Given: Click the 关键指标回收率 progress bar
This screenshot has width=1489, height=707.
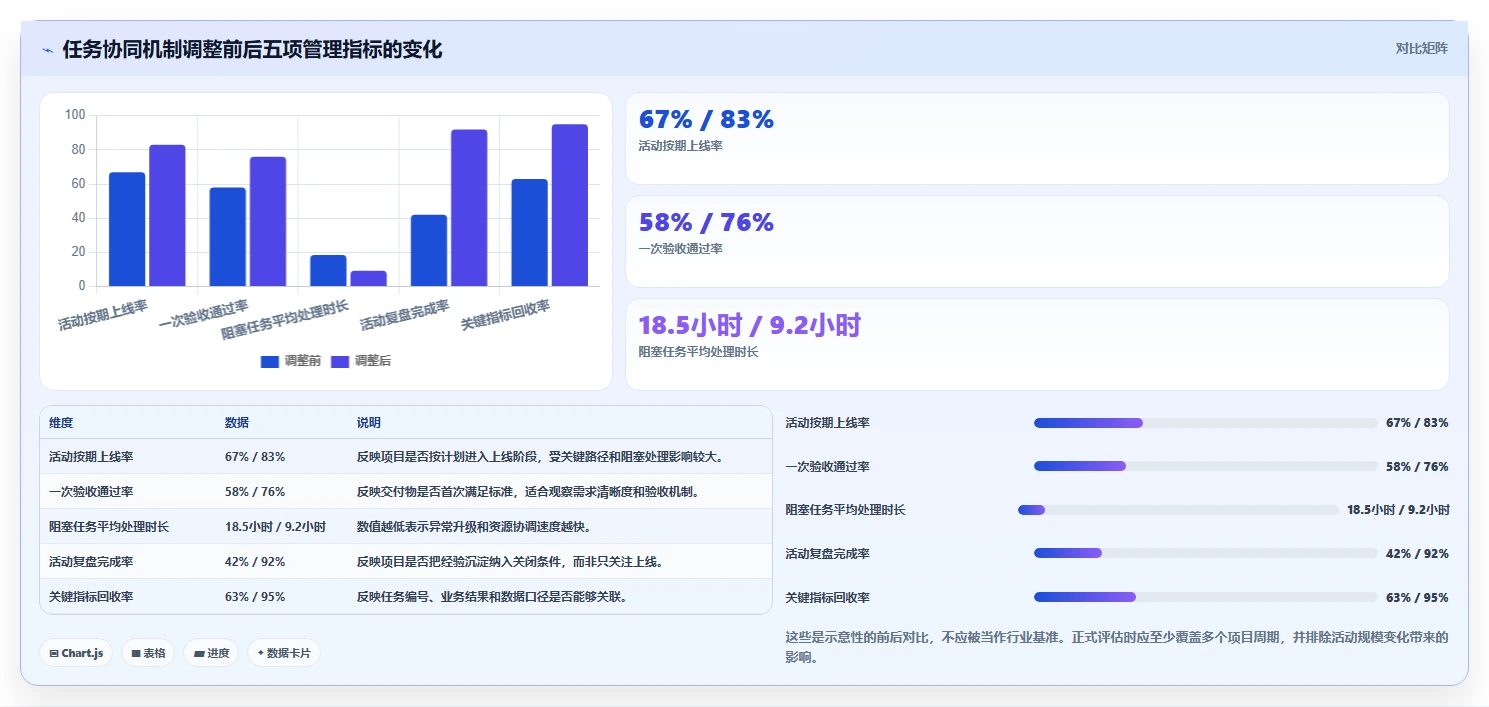Looking at the screenshot, I should [x=1205, y=597].
